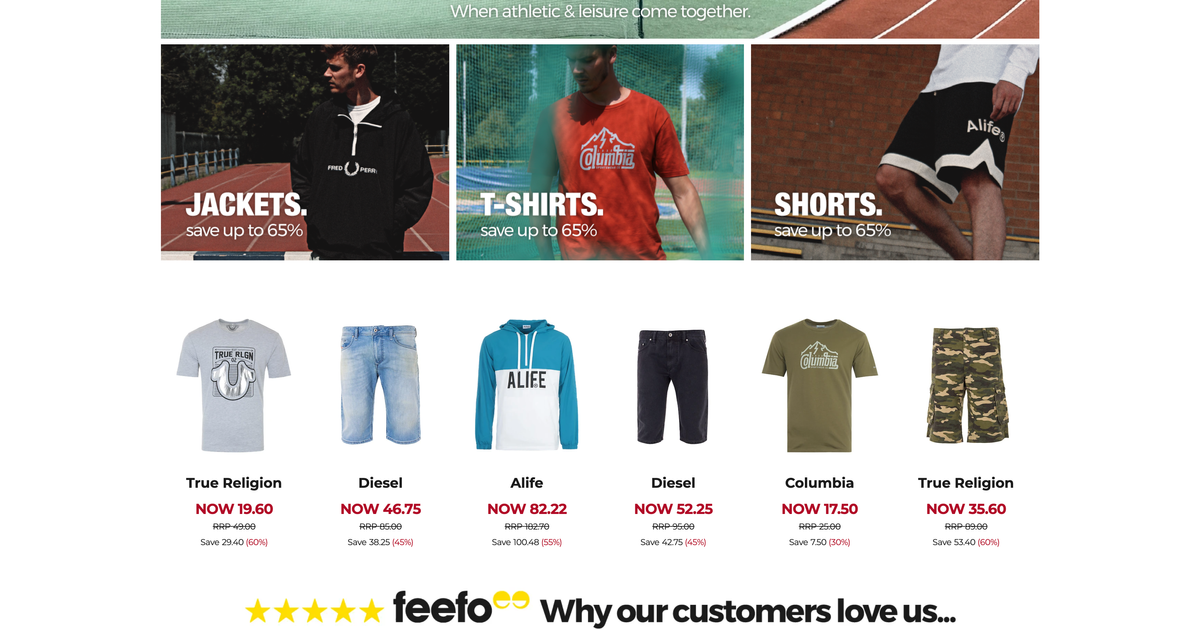Open the Alife product name link
This screenshot has height=630, width=1200.
(x=527, y=483)
